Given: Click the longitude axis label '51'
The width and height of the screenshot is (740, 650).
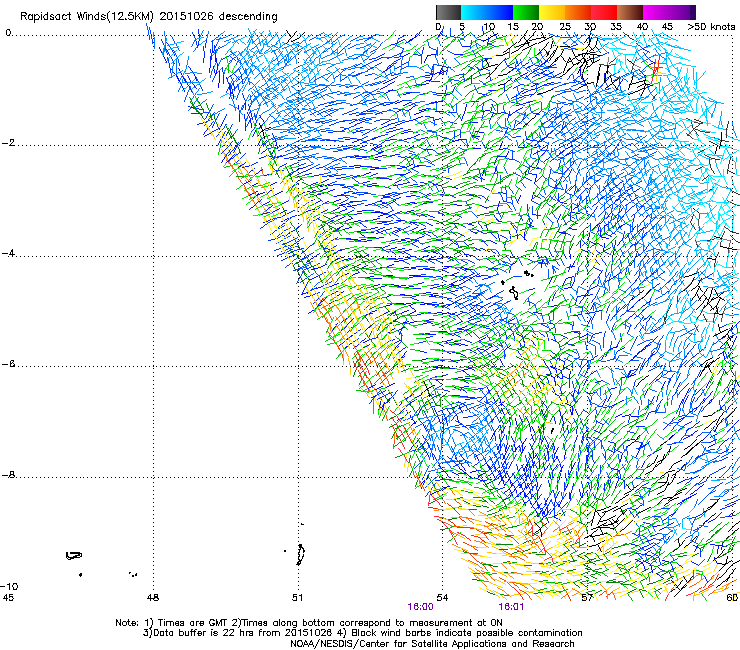Looking at the screenshot, I should pos(297,598).
